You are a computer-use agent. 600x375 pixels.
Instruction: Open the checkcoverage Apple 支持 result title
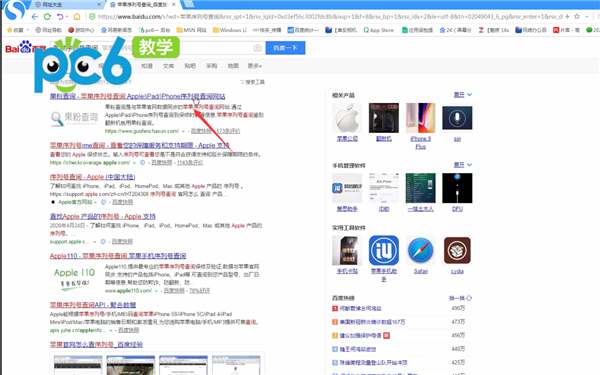tap(139, 145)
